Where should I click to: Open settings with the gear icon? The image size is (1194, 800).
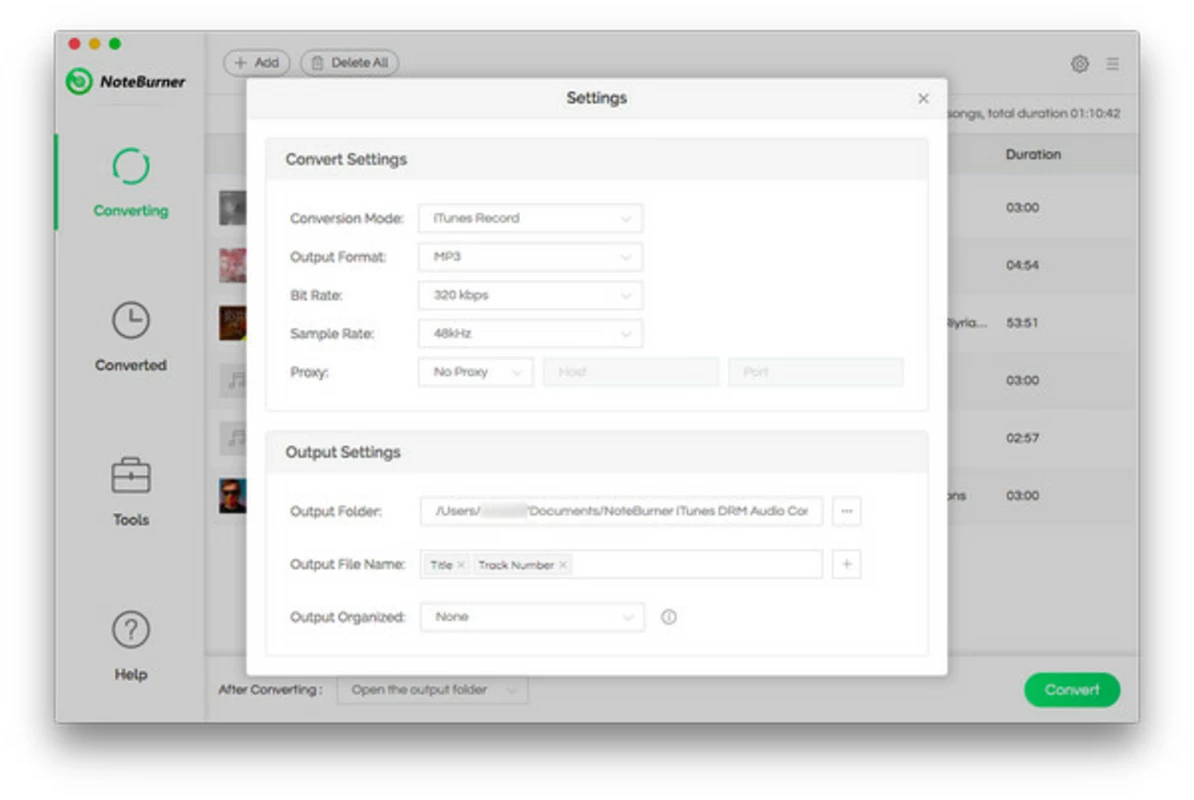point(1080,63)
